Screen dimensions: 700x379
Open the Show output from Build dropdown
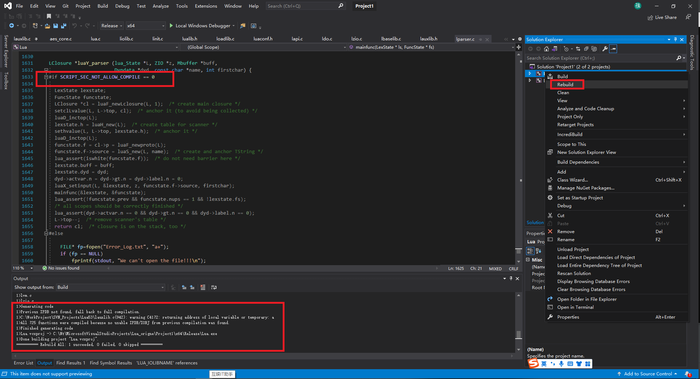coord(110,287)
